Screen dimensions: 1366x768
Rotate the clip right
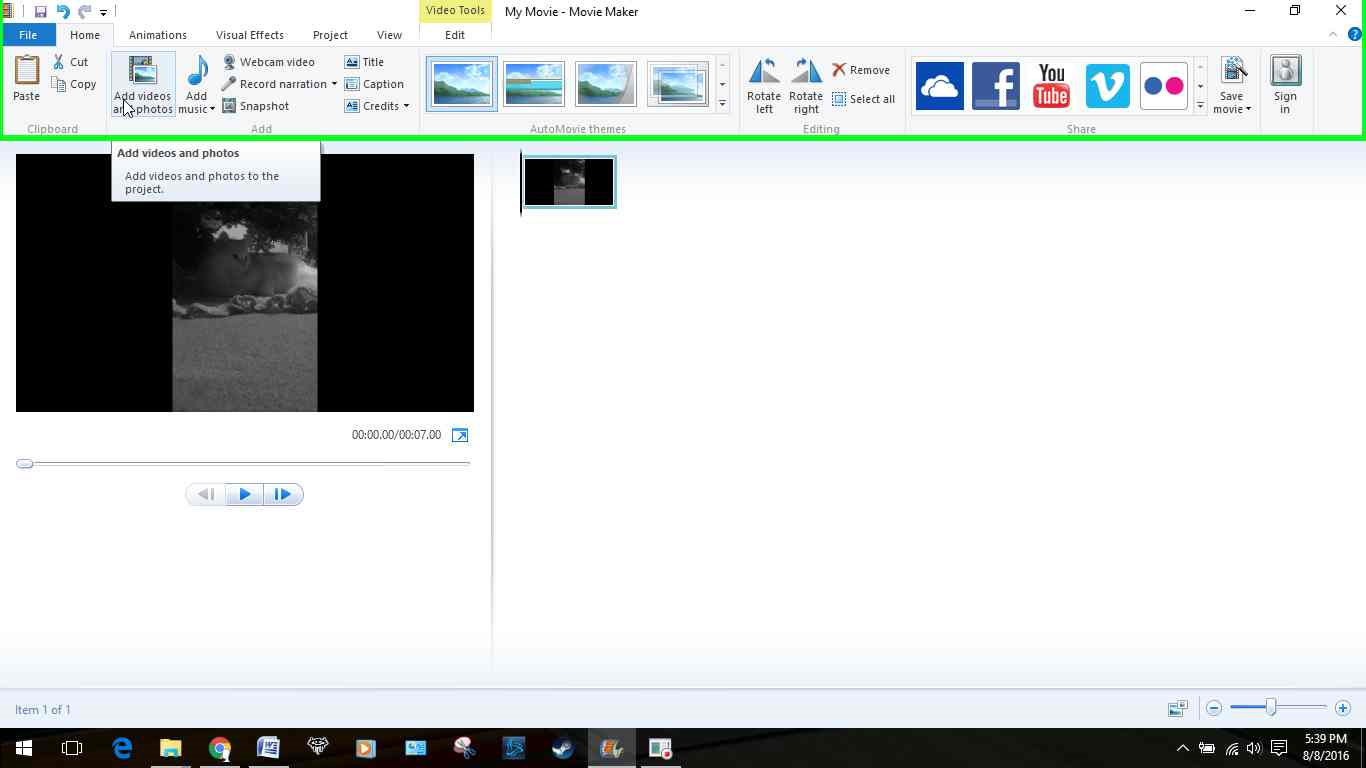806,85
